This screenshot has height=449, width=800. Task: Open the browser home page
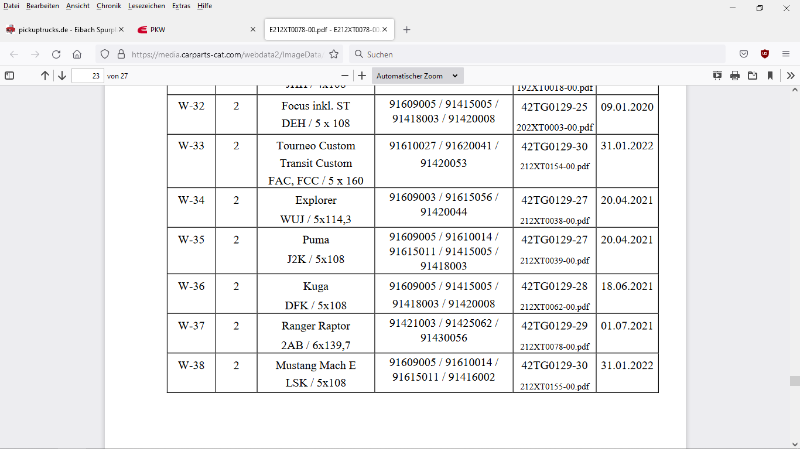click(x=77, y=54)
